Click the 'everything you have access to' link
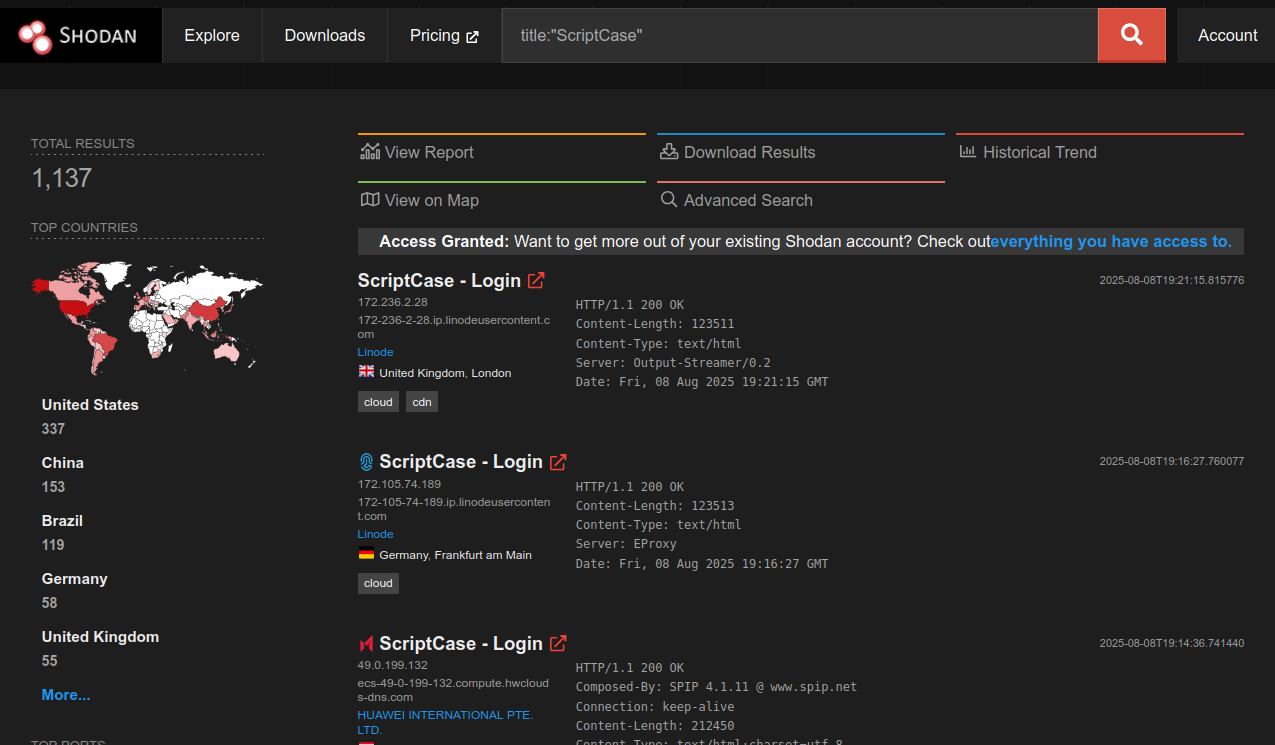The height and width of the screenshot is (745, 1275). click(x=1110, y=241)
